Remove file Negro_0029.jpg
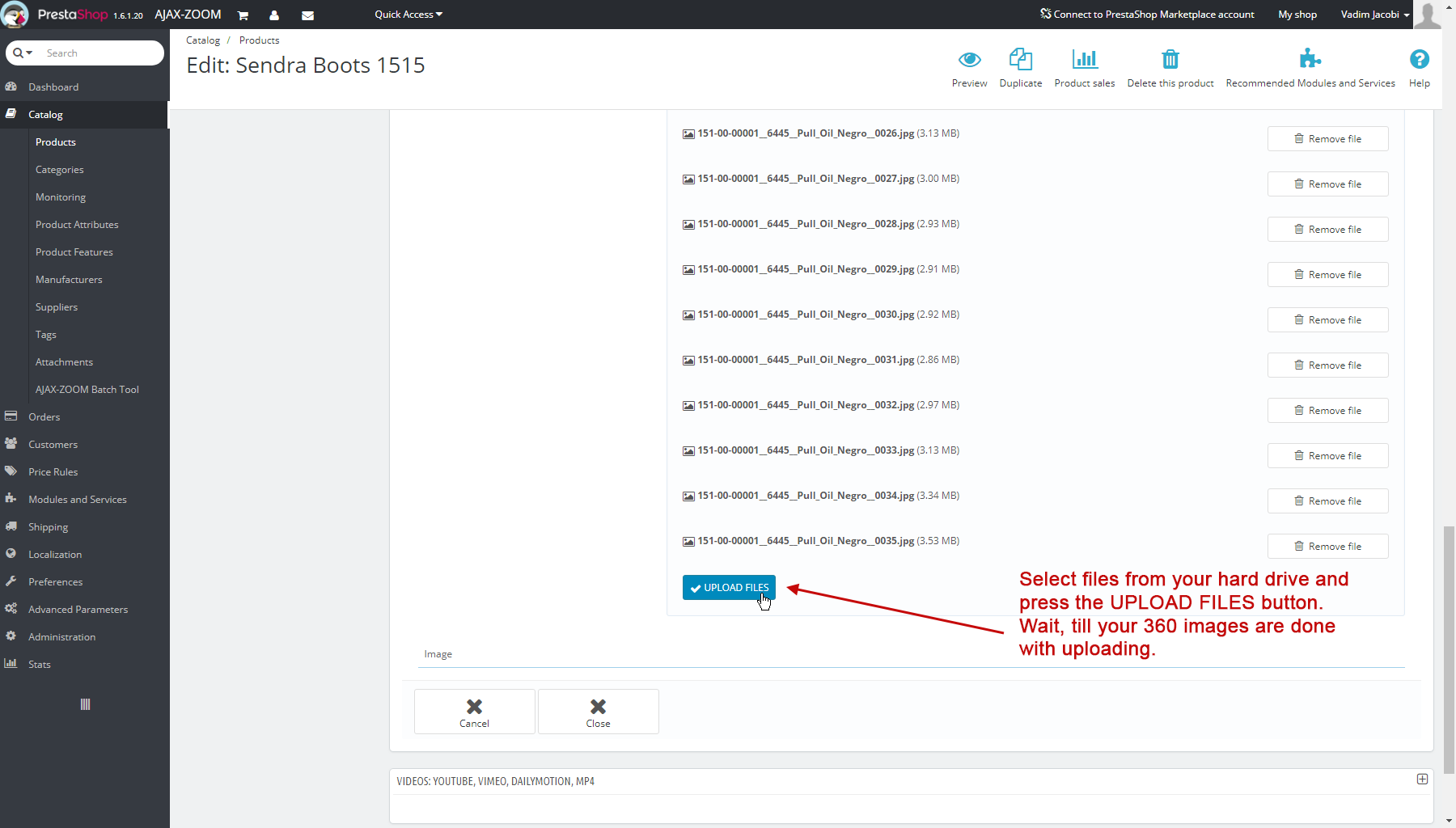This screenshot has width=1456, height=828. tap(1328, 274)
